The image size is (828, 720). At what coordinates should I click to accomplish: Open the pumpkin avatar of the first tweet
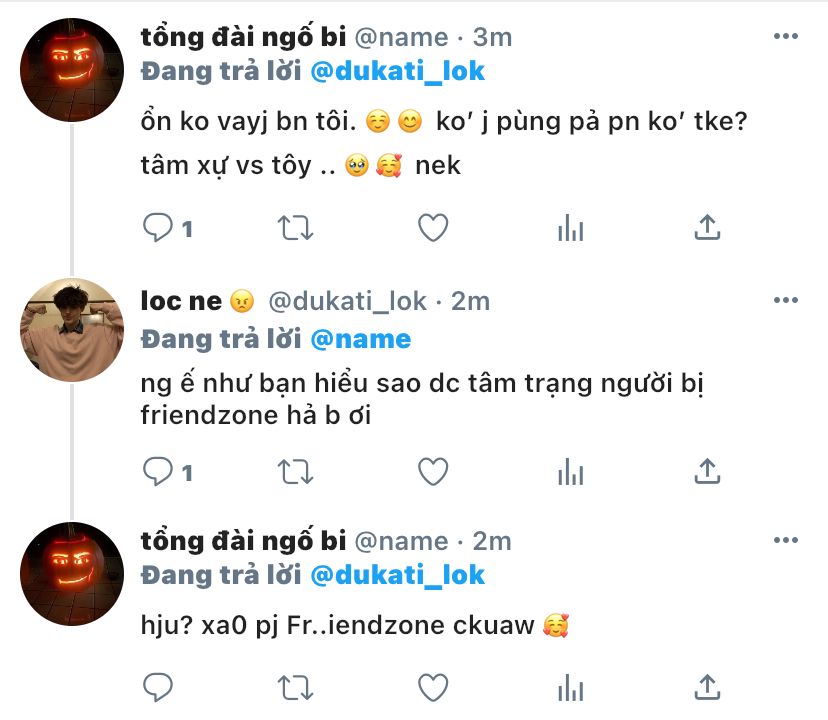72,67
